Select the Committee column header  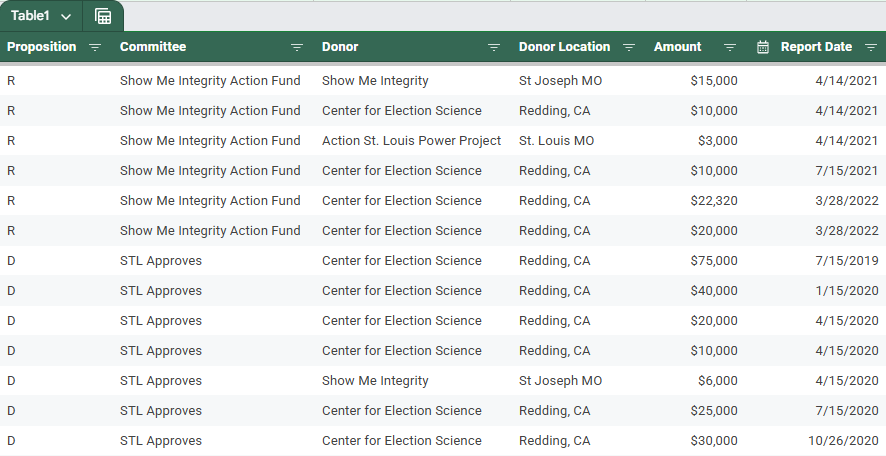click(153, 47)
